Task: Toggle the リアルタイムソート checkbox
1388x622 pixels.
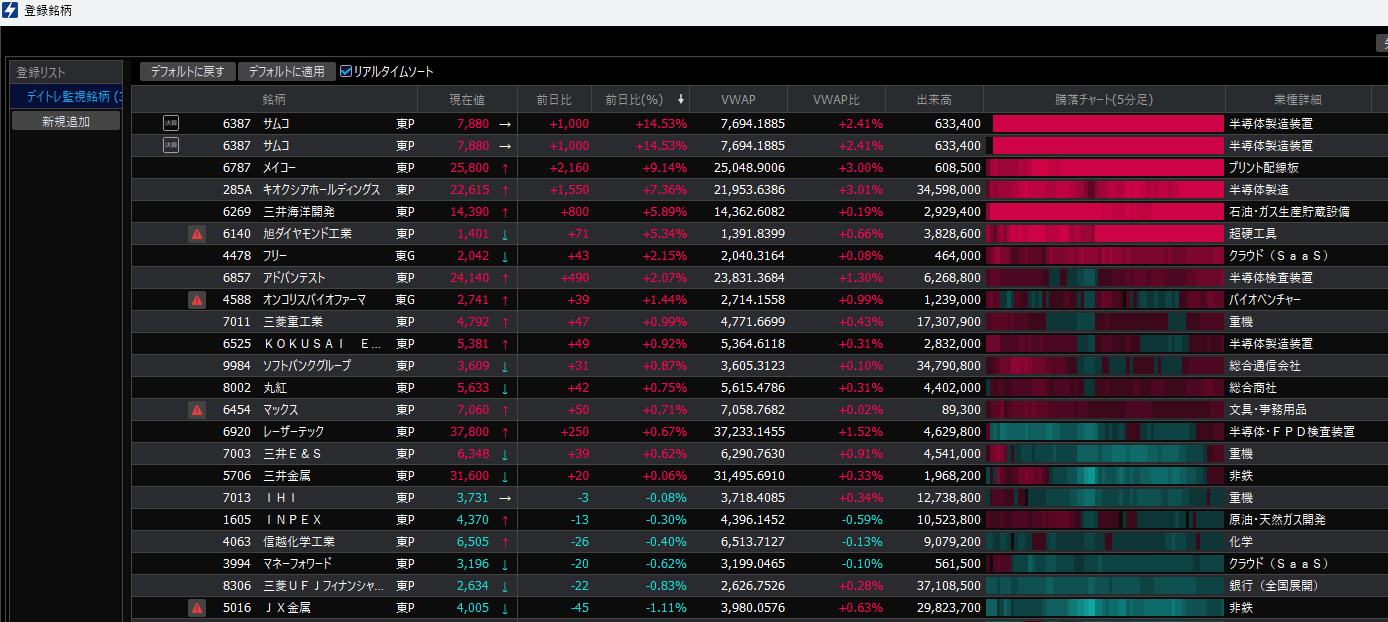Action: pos(347,71)
